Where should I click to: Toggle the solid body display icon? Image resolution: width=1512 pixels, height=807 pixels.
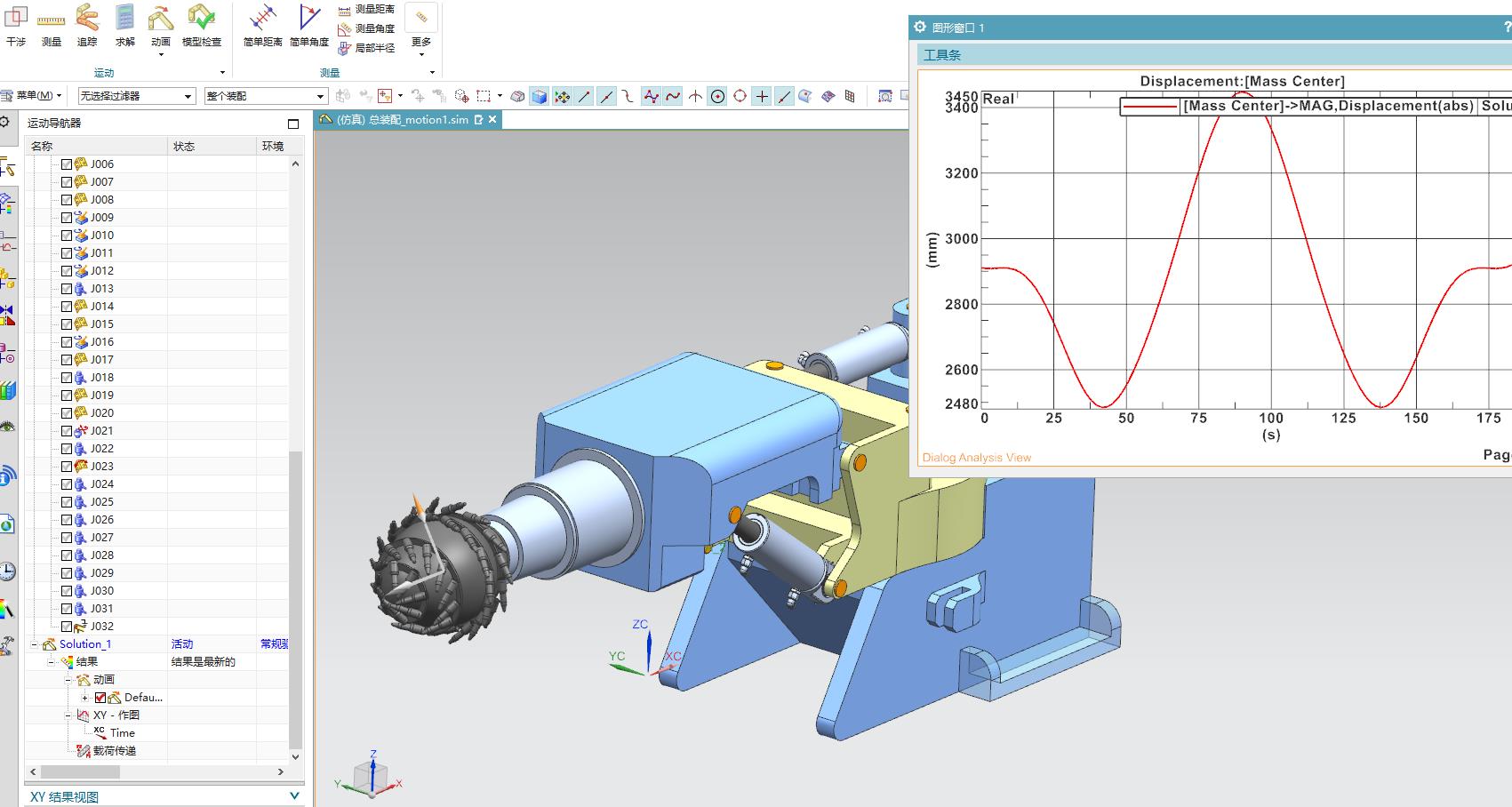click(x=539, y=96)
